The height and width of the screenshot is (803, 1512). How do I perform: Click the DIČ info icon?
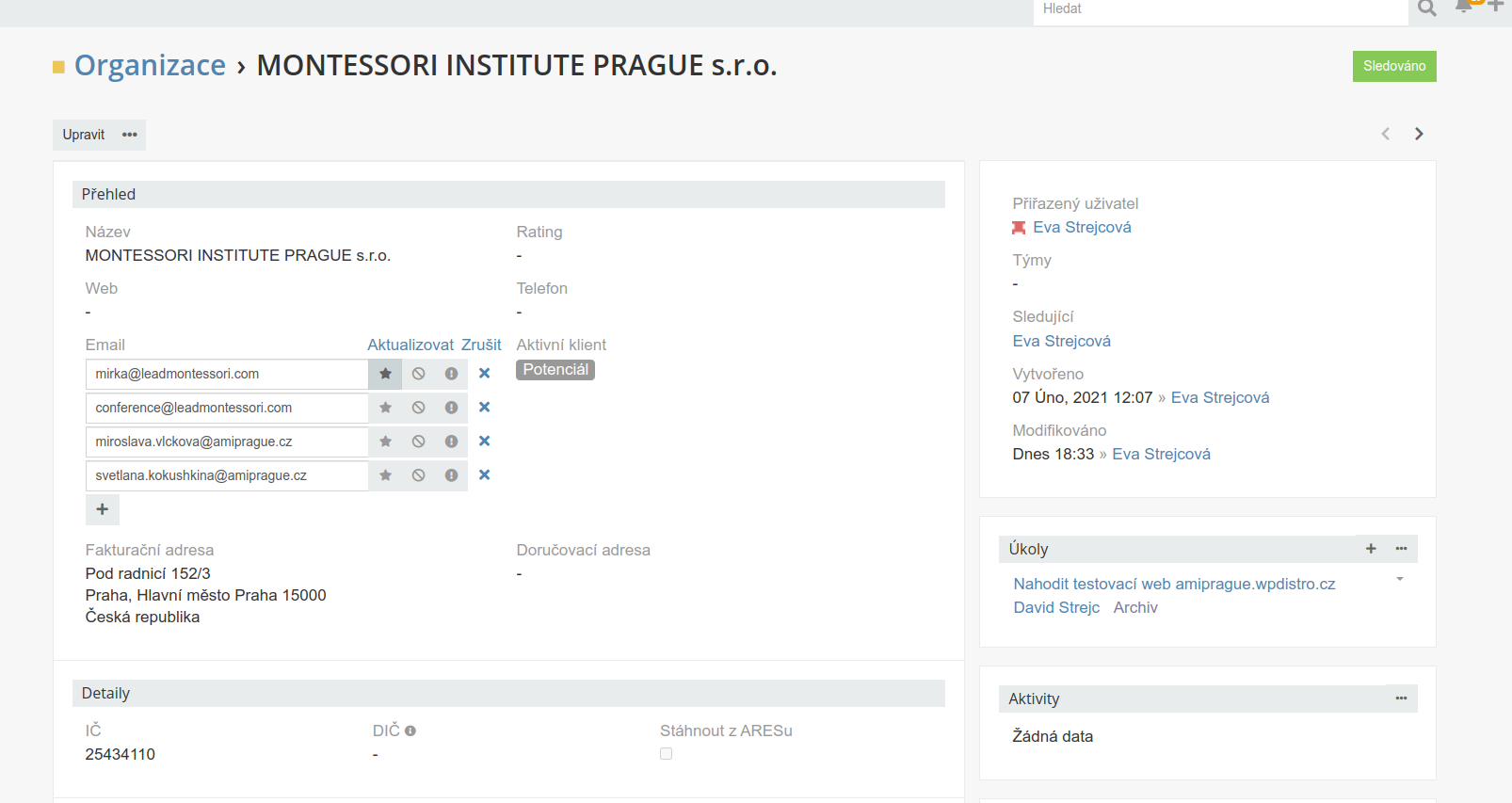coord(410,731)
